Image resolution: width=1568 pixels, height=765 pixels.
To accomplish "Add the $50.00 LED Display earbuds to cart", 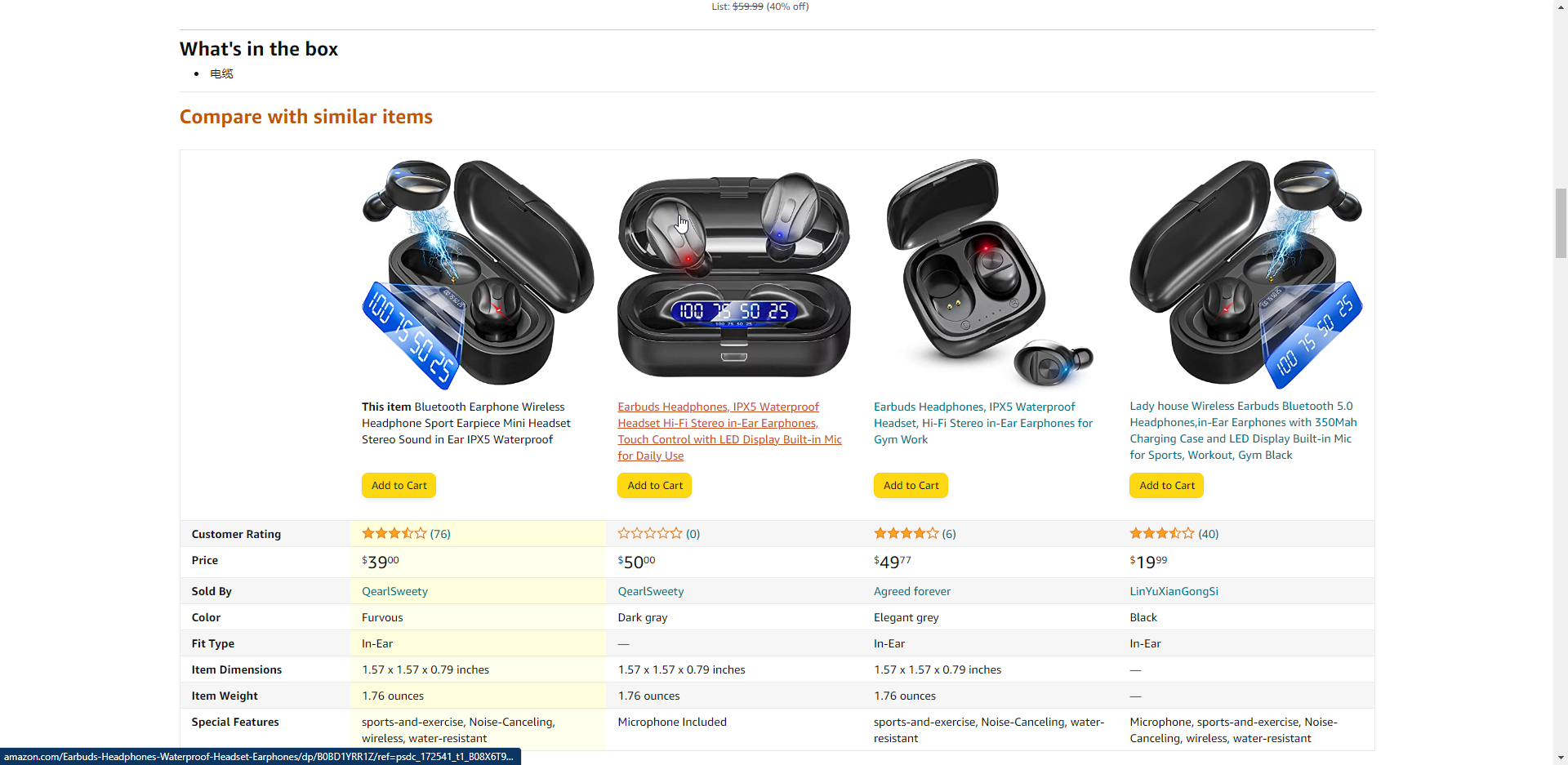I will click(x=655, y=485).
